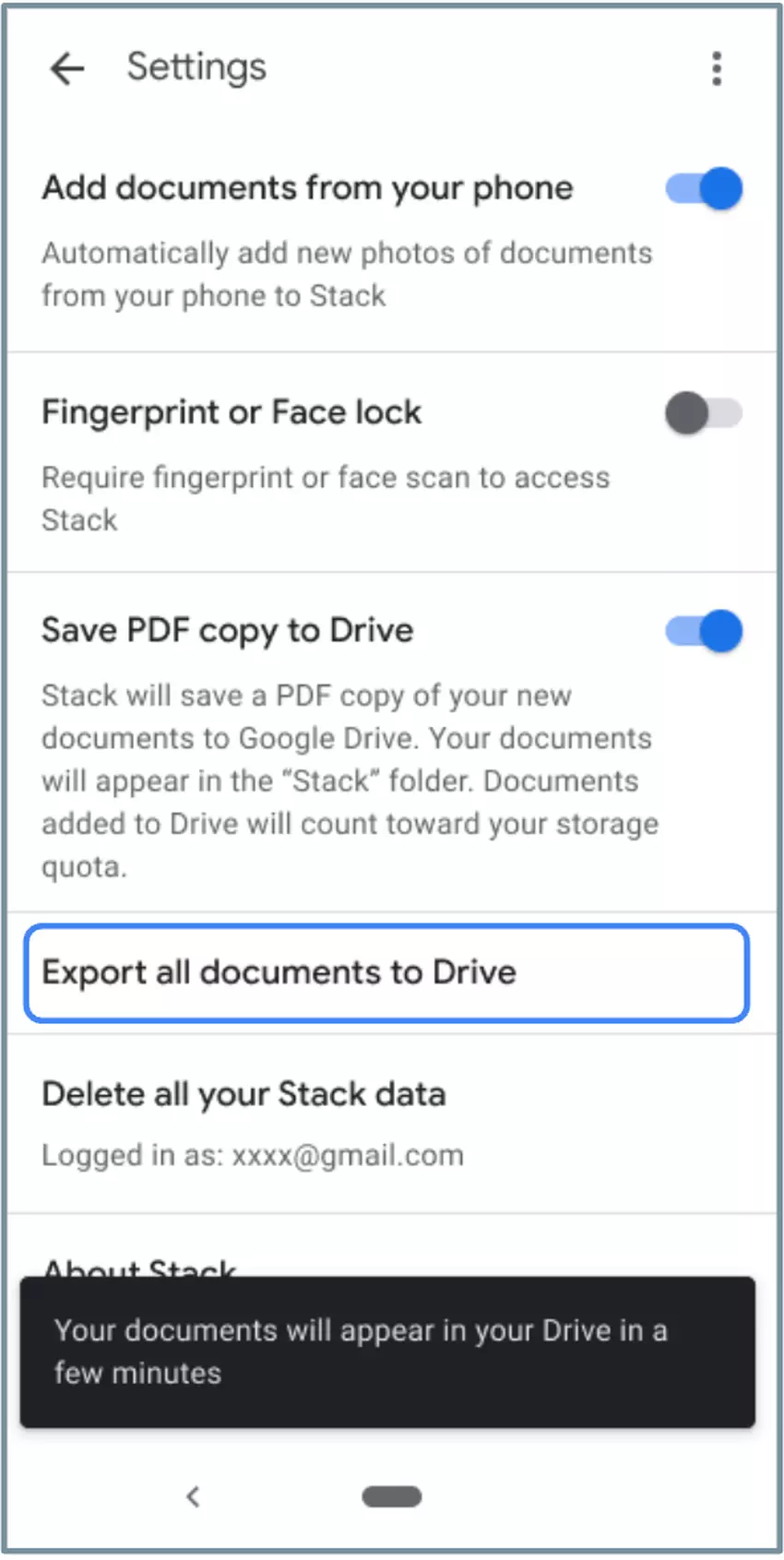Click the Google Drive storage quota description

pyautogui.click(x=349, y=780)
